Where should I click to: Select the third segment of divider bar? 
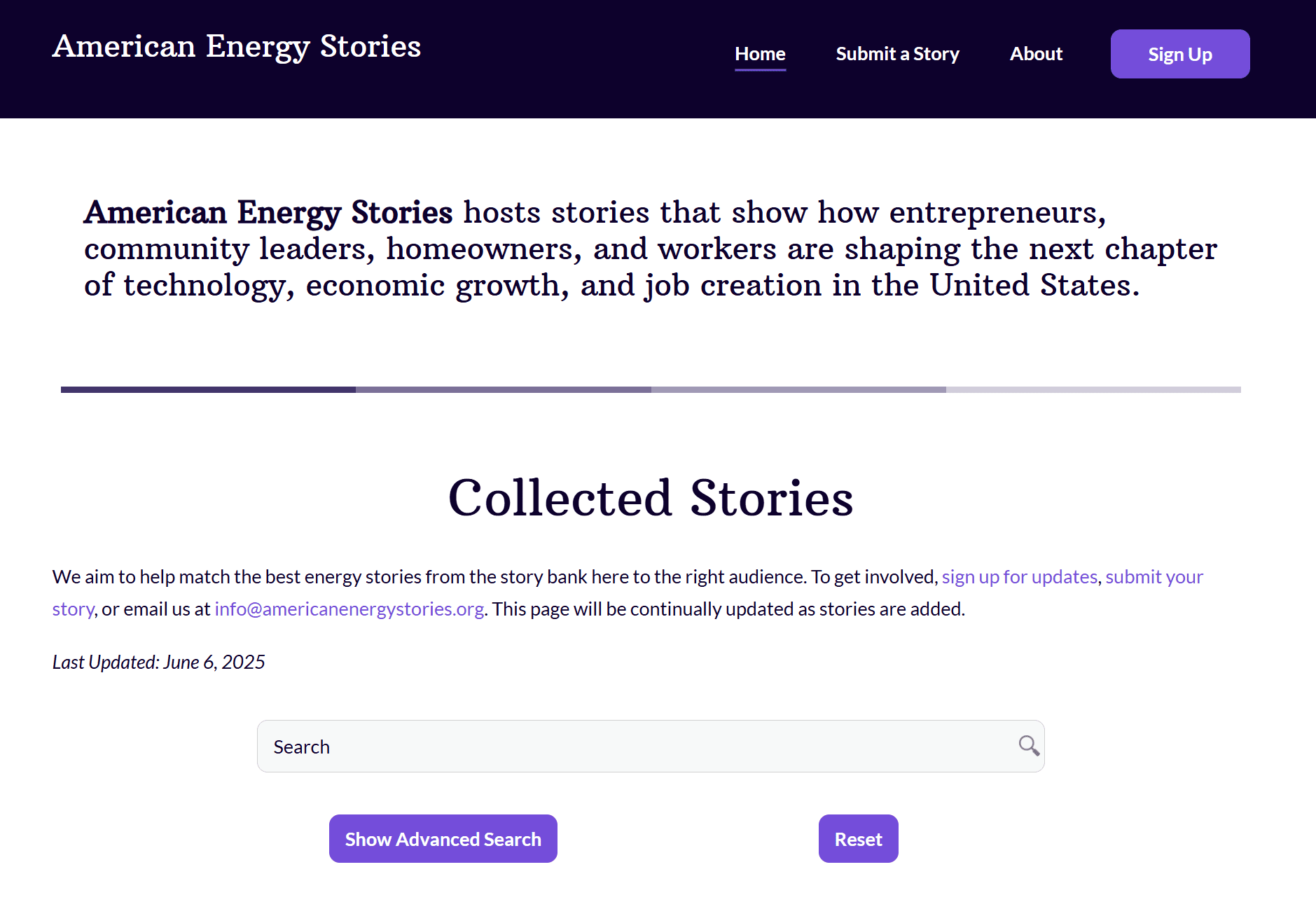pyautogui.click(x=798, y=389)
